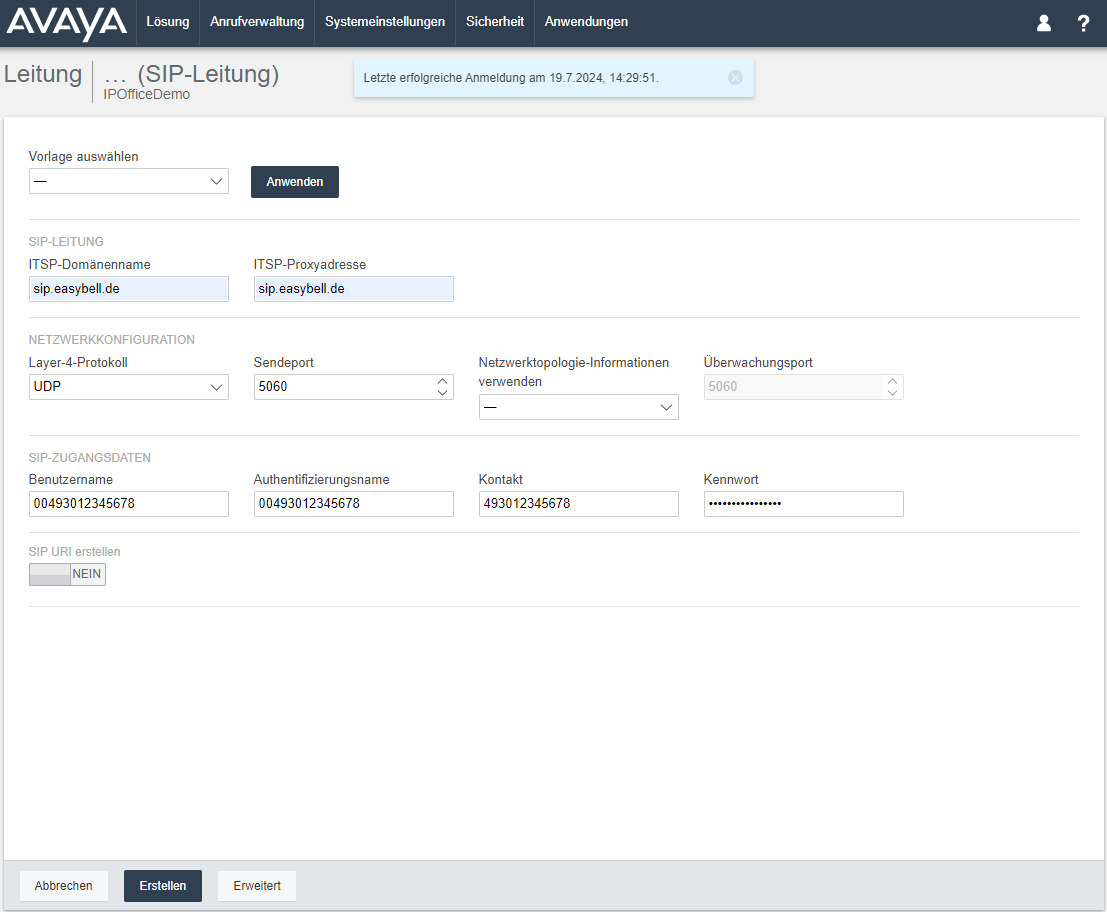Increase the Sendeport value with up arrow
The height and width of the screenshot is (912, 1107).
coord(442,381)
